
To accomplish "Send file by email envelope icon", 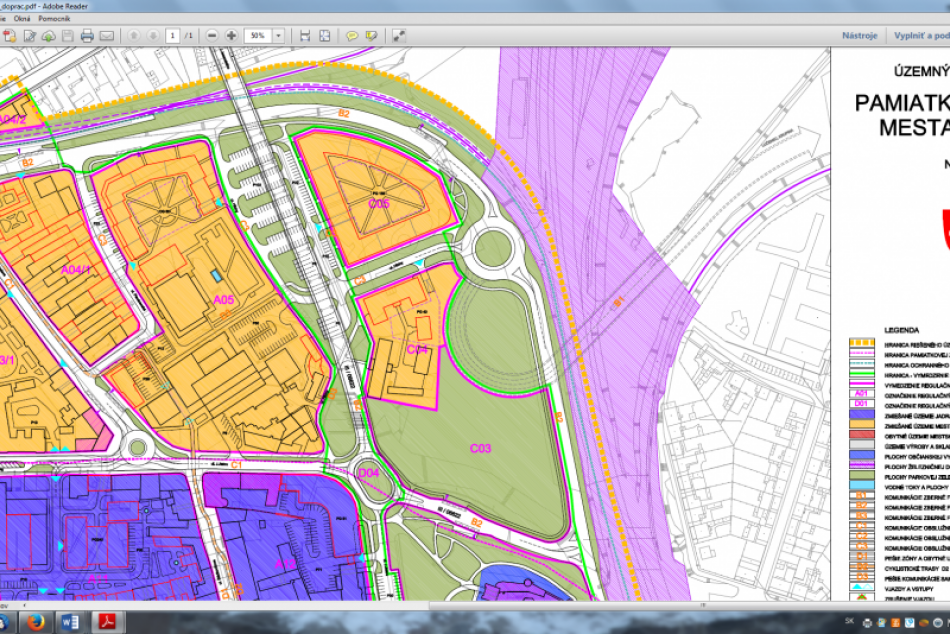I will pyautogui.click(x=106, y=36).
